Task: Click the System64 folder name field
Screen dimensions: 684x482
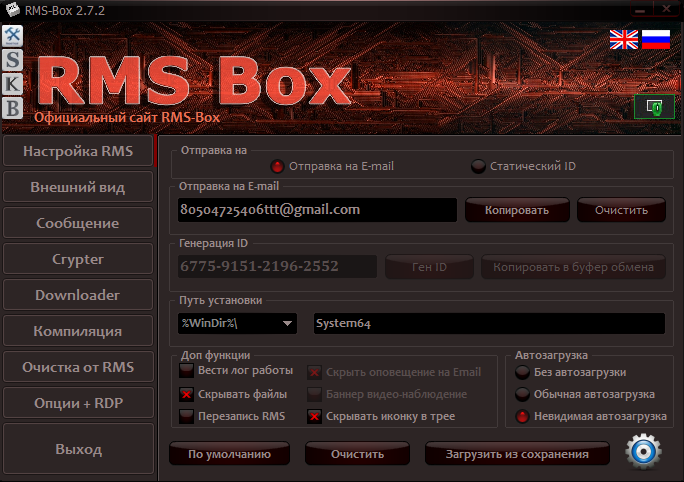Action: tap(488, 324)
